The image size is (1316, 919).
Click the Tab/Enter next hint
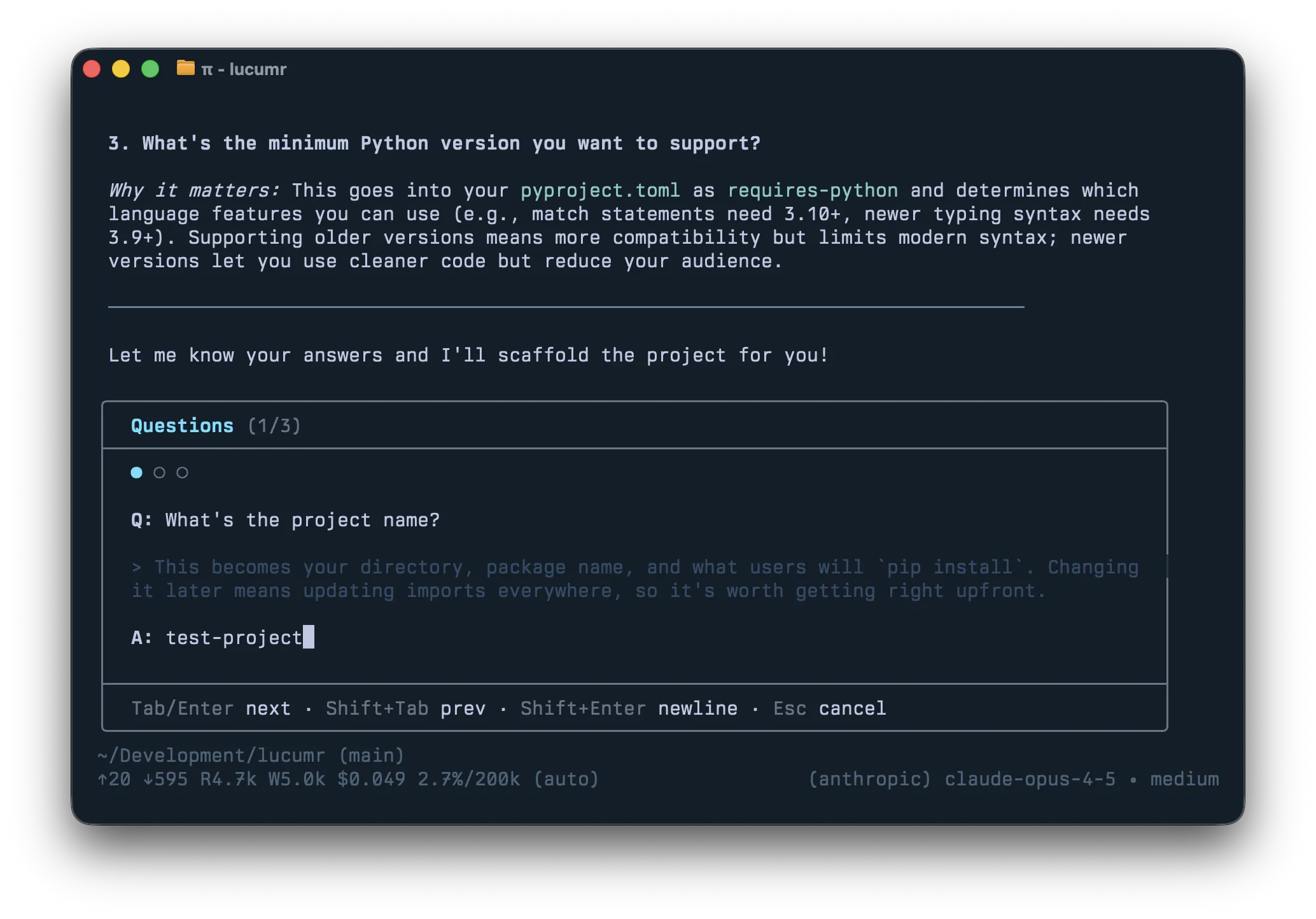(210, 708)
